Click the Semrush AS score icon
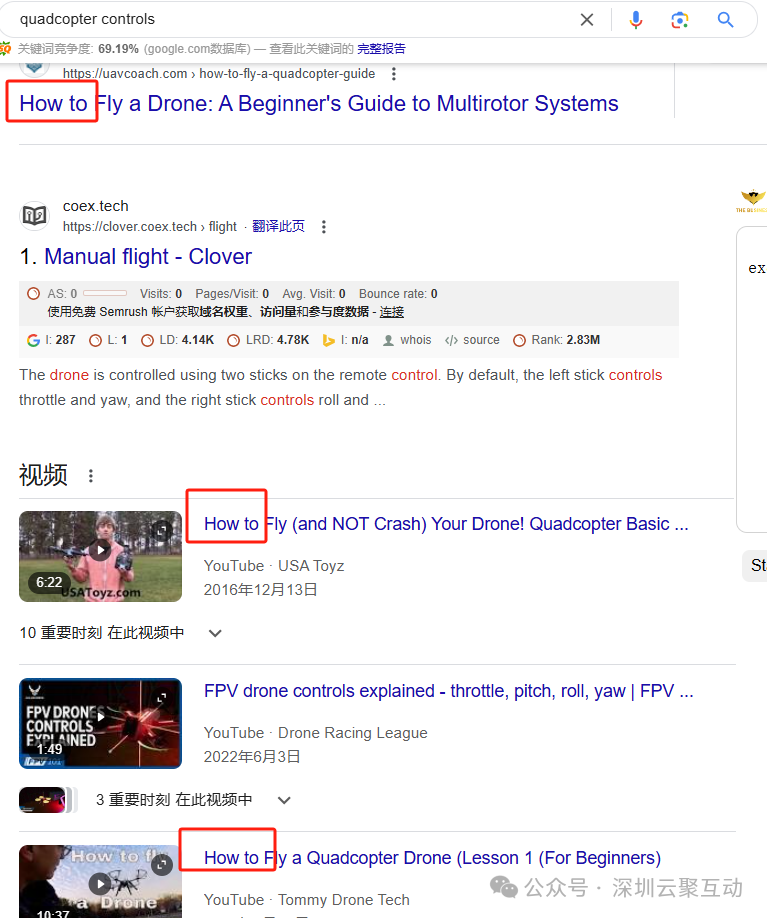This screenshot has height=918, width=767. pos(34,294)
